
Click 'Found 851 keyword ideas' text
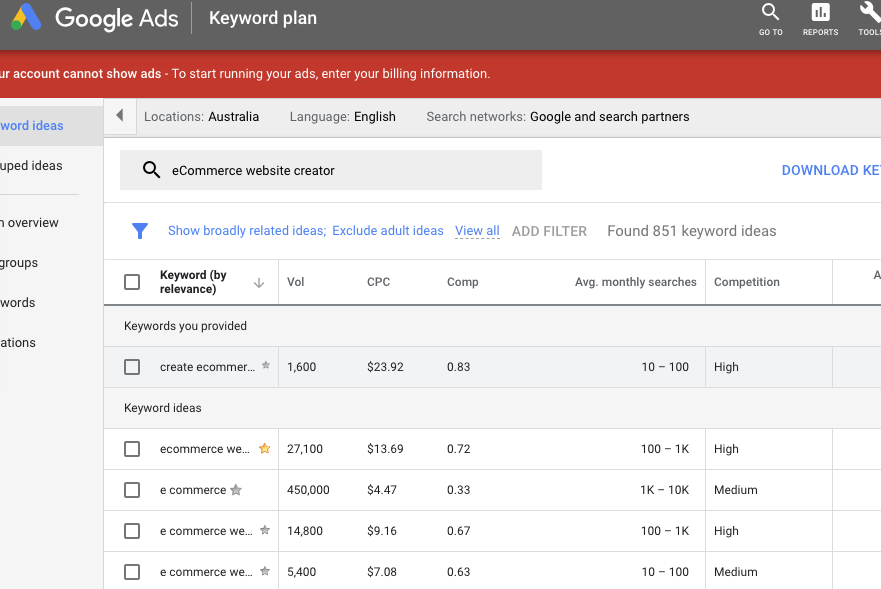pyautogui.click(x=692, y=231)
